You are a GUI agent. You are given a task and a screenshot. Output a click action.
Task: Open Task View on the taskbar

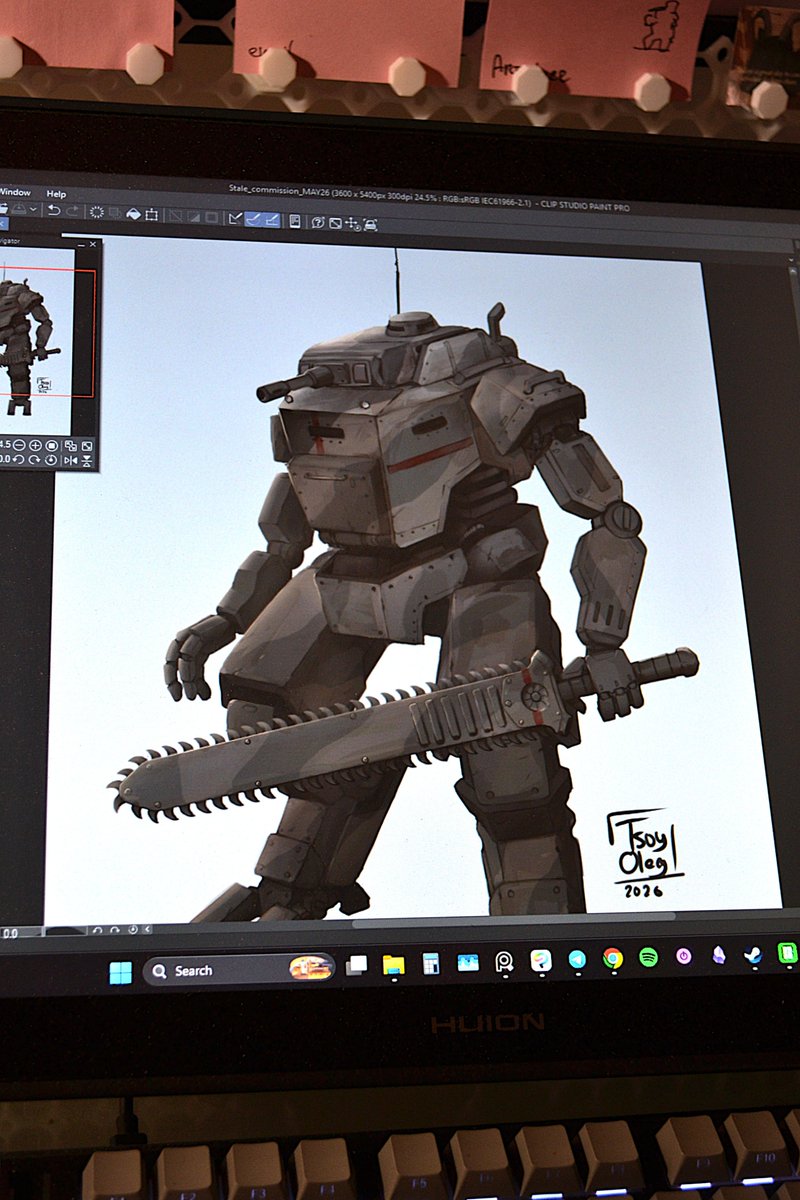(x=356, y=964)
